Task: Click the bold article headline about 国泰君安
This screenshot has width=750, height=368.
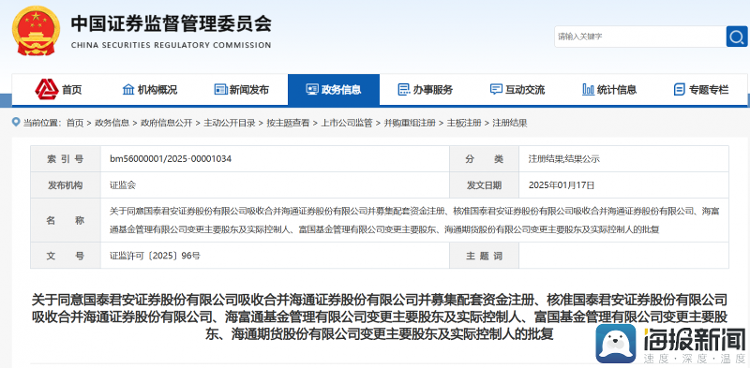Action: (379, 316)
